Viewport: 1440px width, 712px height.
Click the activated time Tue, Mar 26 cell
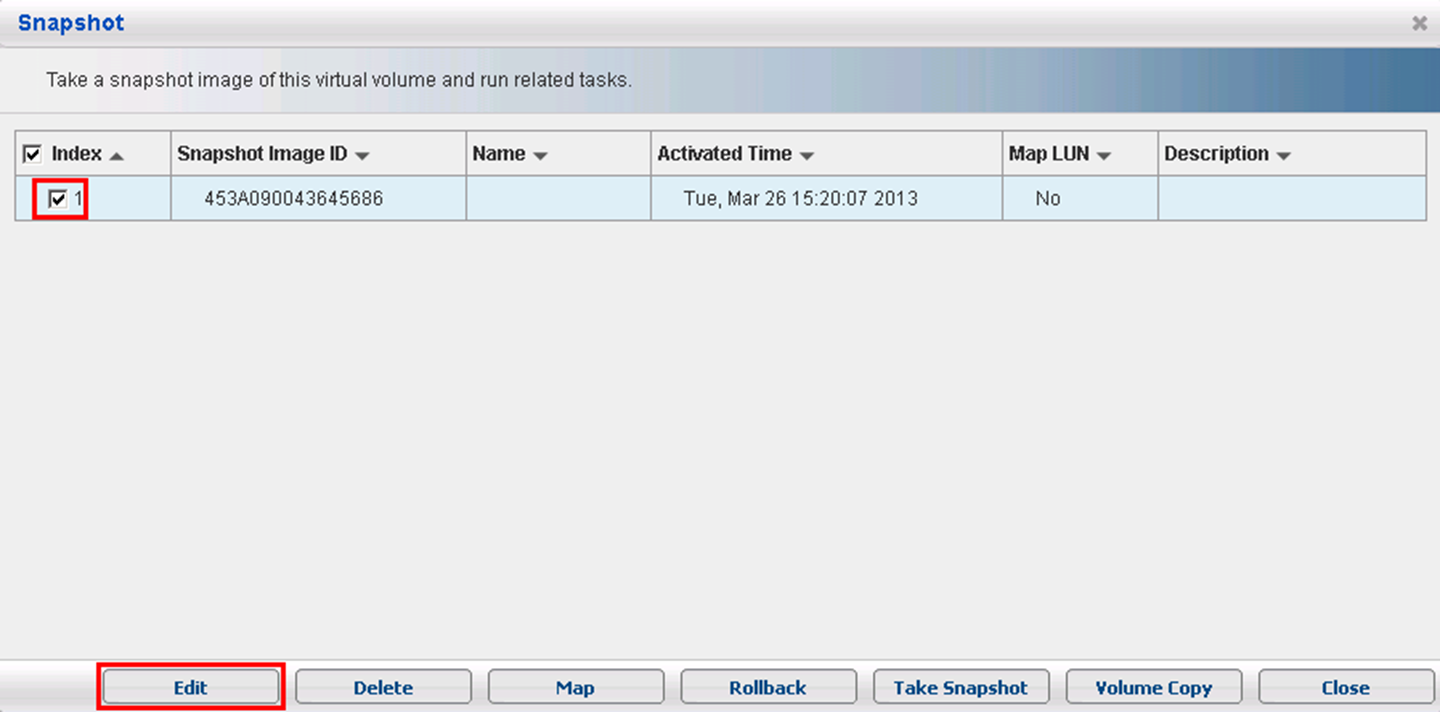coord(800,199)
